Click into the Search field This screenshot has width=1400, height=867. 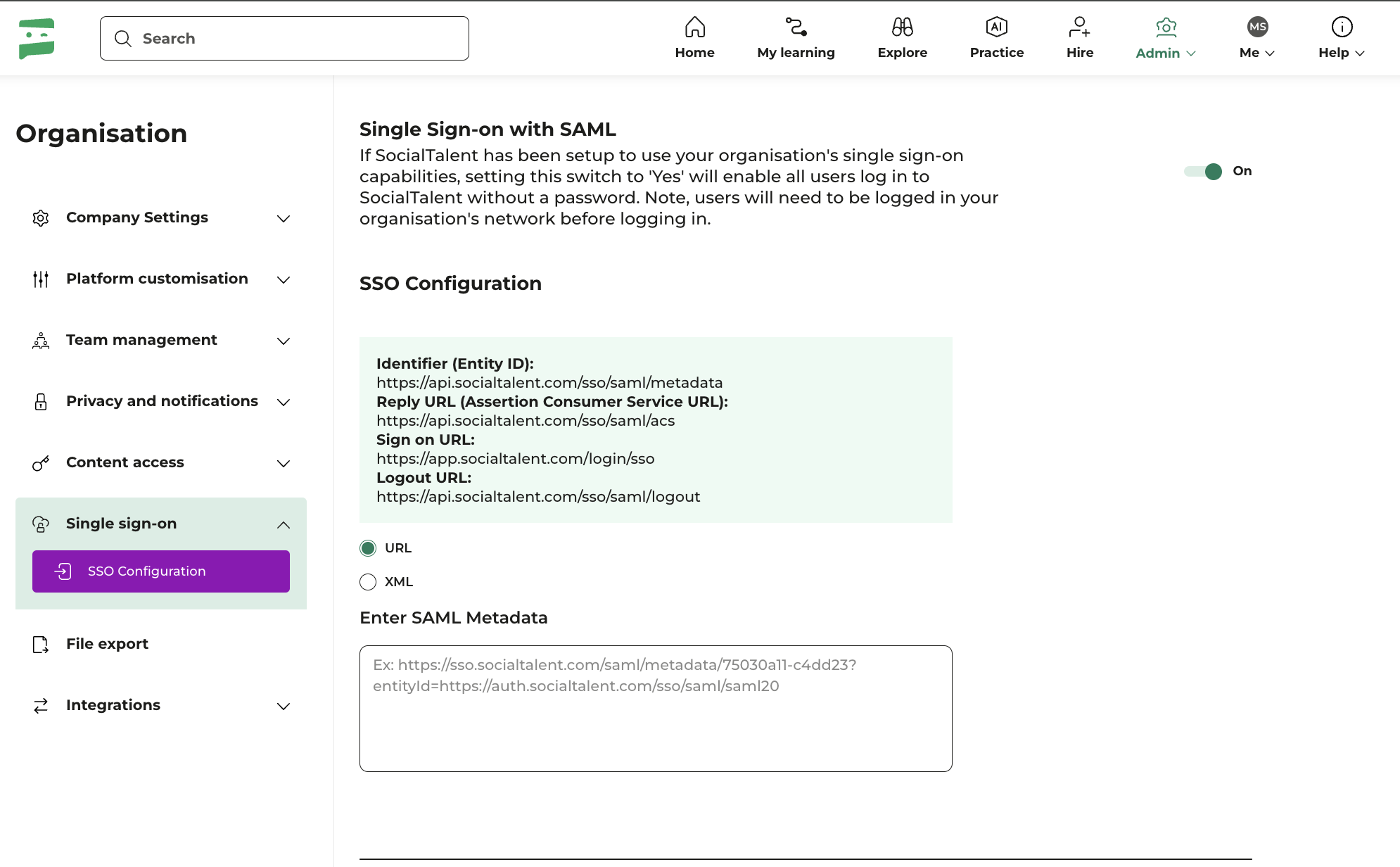click(284, 39)
